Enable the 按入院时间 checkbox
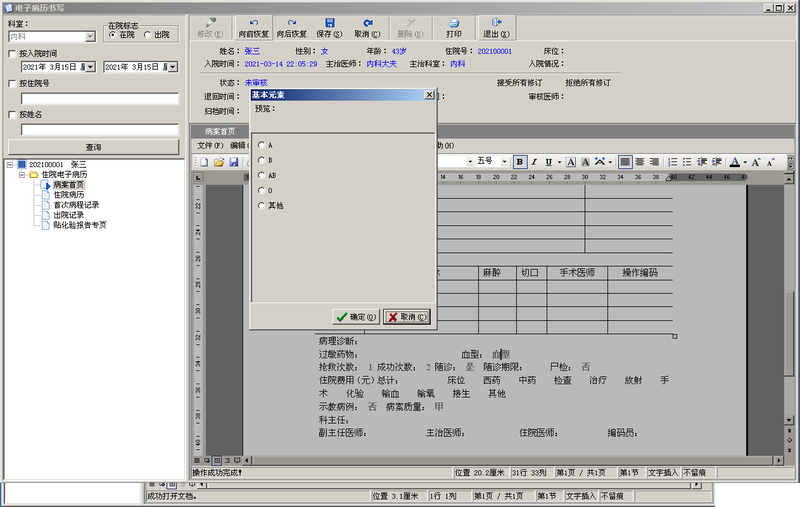 (13, 54)
